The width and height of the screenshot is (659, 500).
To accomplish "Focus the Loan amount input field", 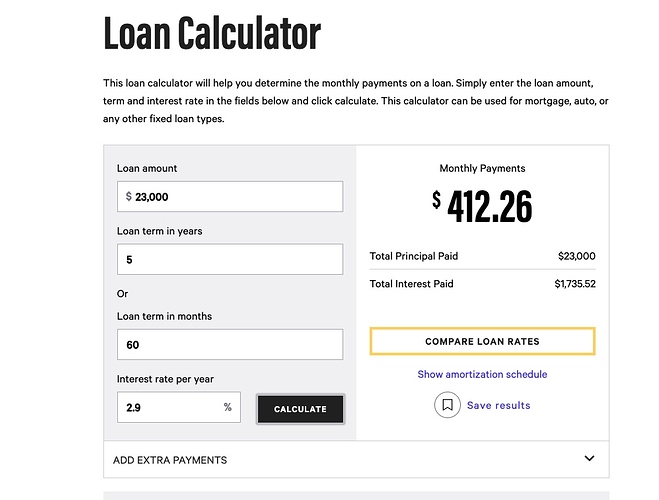I will [230, 197].
